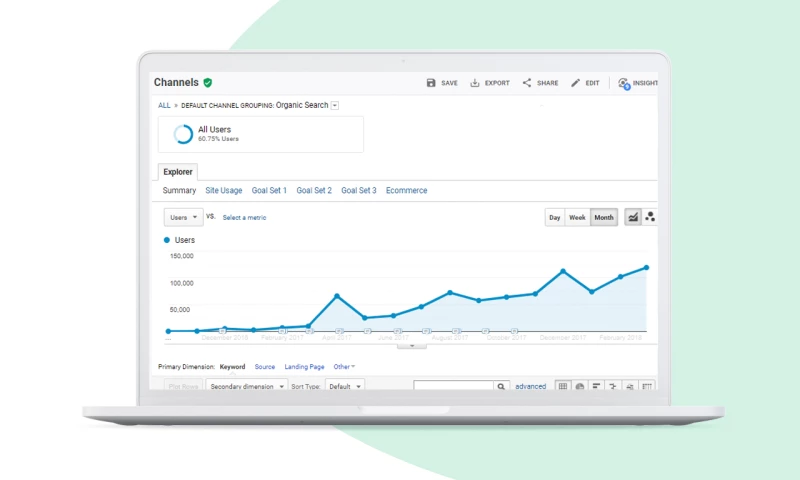The height and width of the screenshot is (480, 800).
Task: Click the Landing Page dimension link
Action: tap(304, 367)
